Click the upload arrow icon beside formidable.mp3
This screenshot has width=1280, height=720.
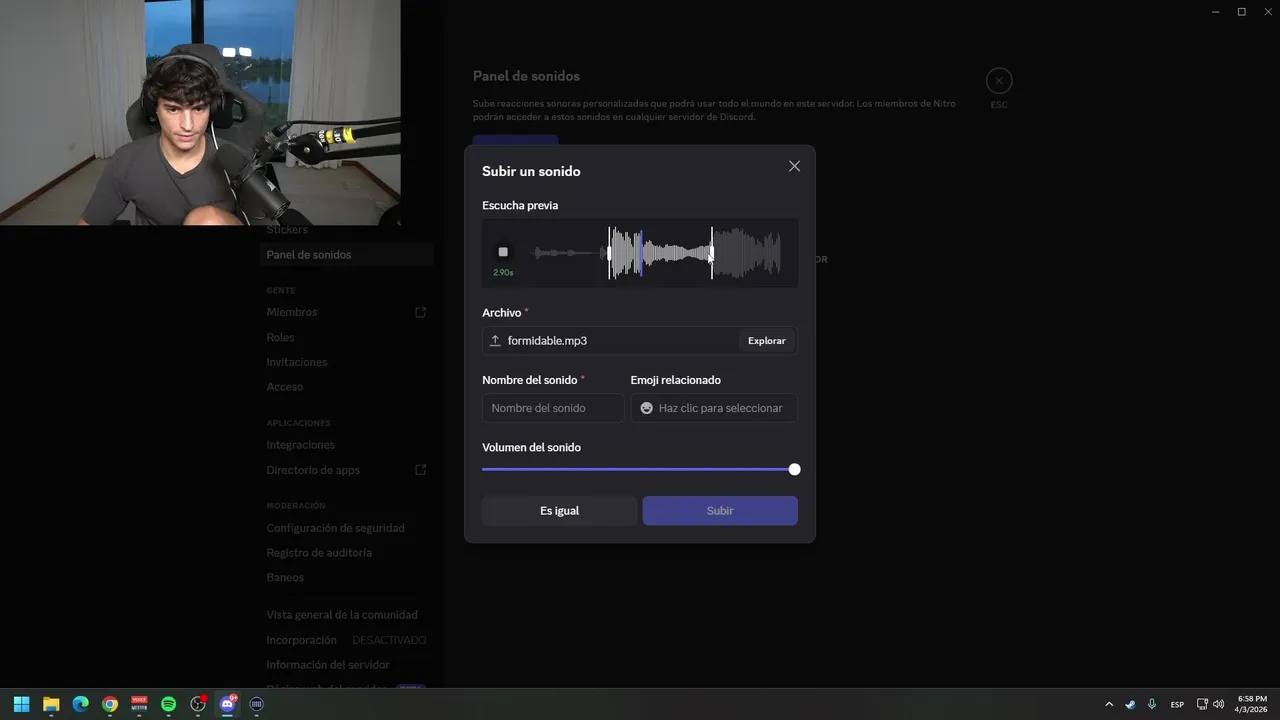pyautogui.click(x=495, y=341)
